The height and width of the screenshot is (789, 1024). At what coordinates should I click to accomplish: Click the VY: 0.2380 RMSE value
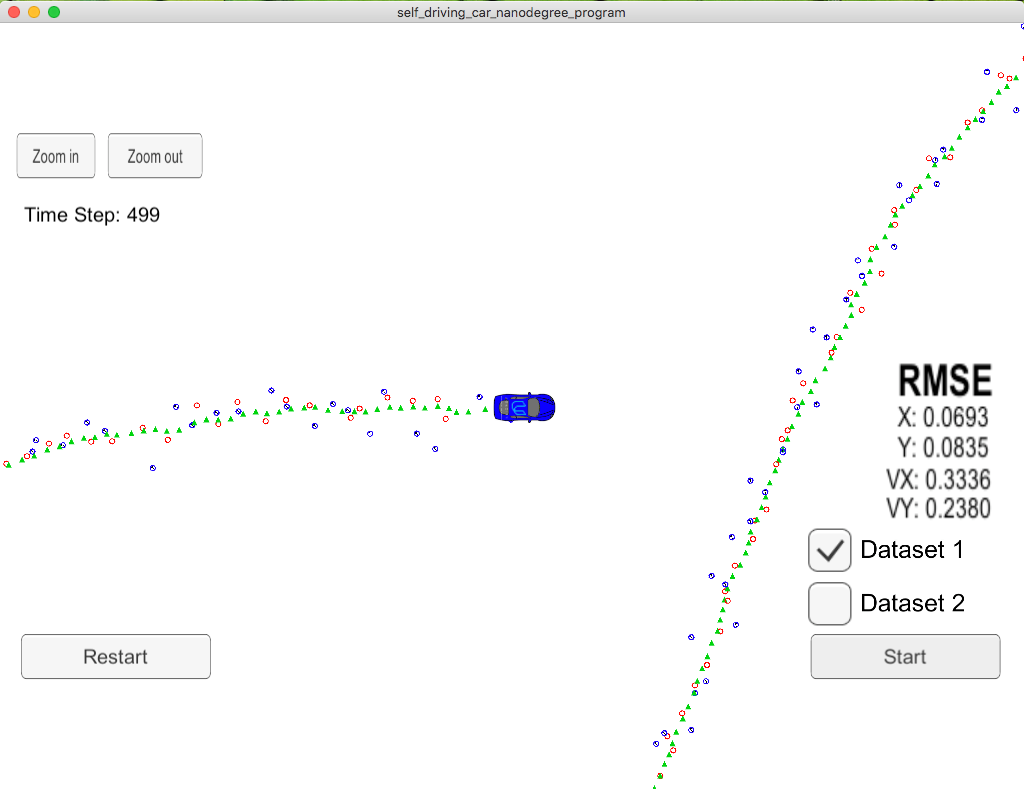(x=938, y=508)
